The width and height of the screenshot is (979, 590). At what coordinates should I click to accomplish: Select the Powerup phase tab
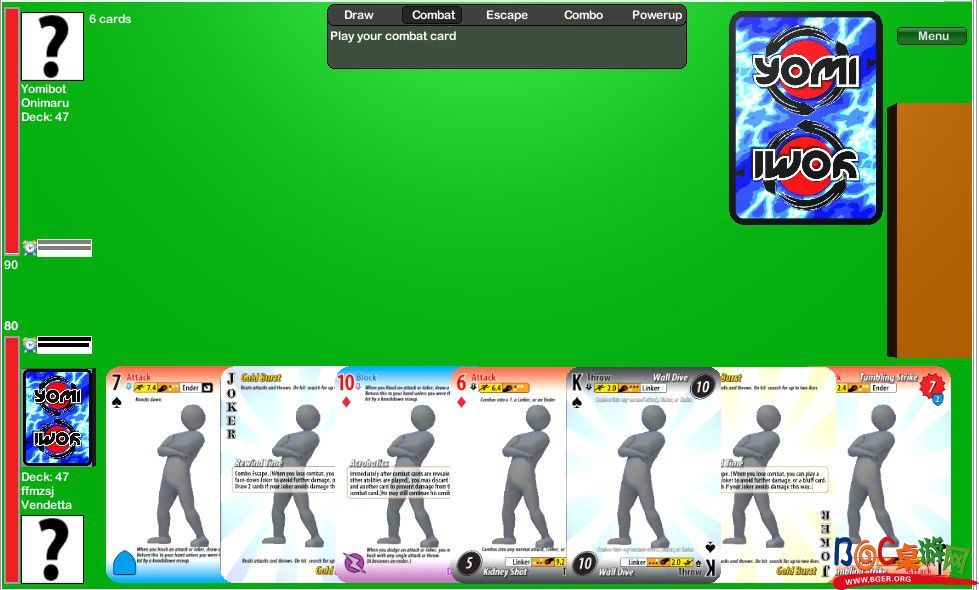[x=657, y=15]
